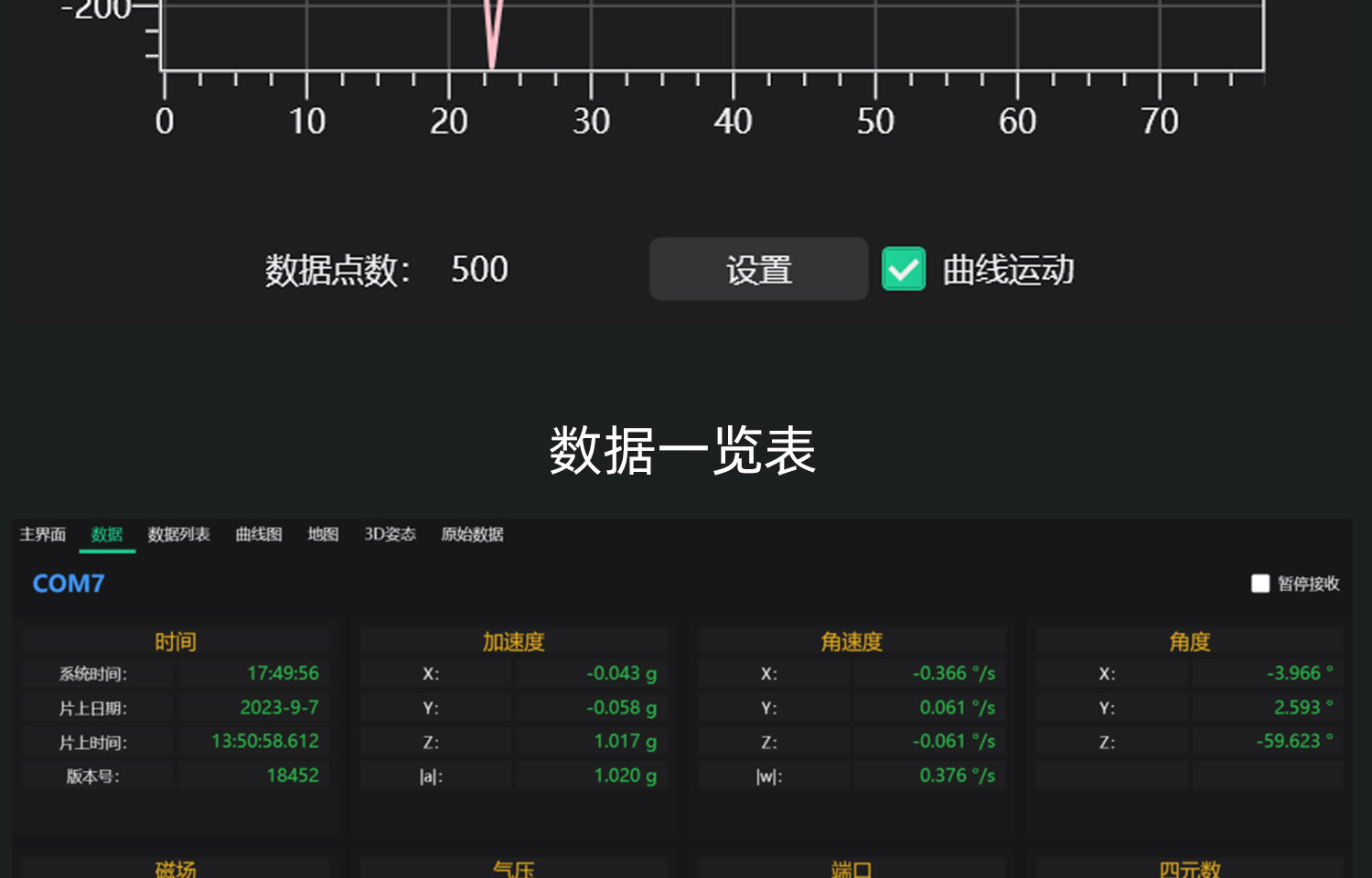Screen dimensions: 1372x878
Task: Select the 数据 tab
Action: click(x=107, y=534)
